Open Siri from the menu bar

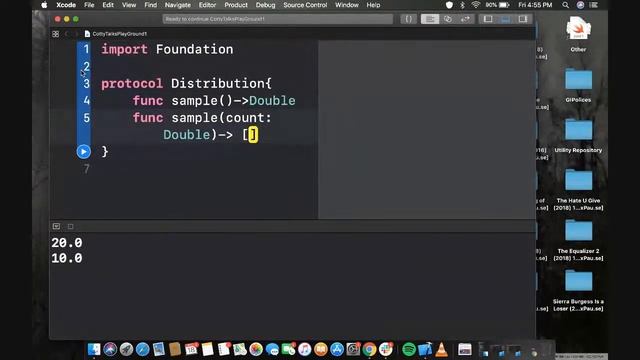click(x=580, y=5)
